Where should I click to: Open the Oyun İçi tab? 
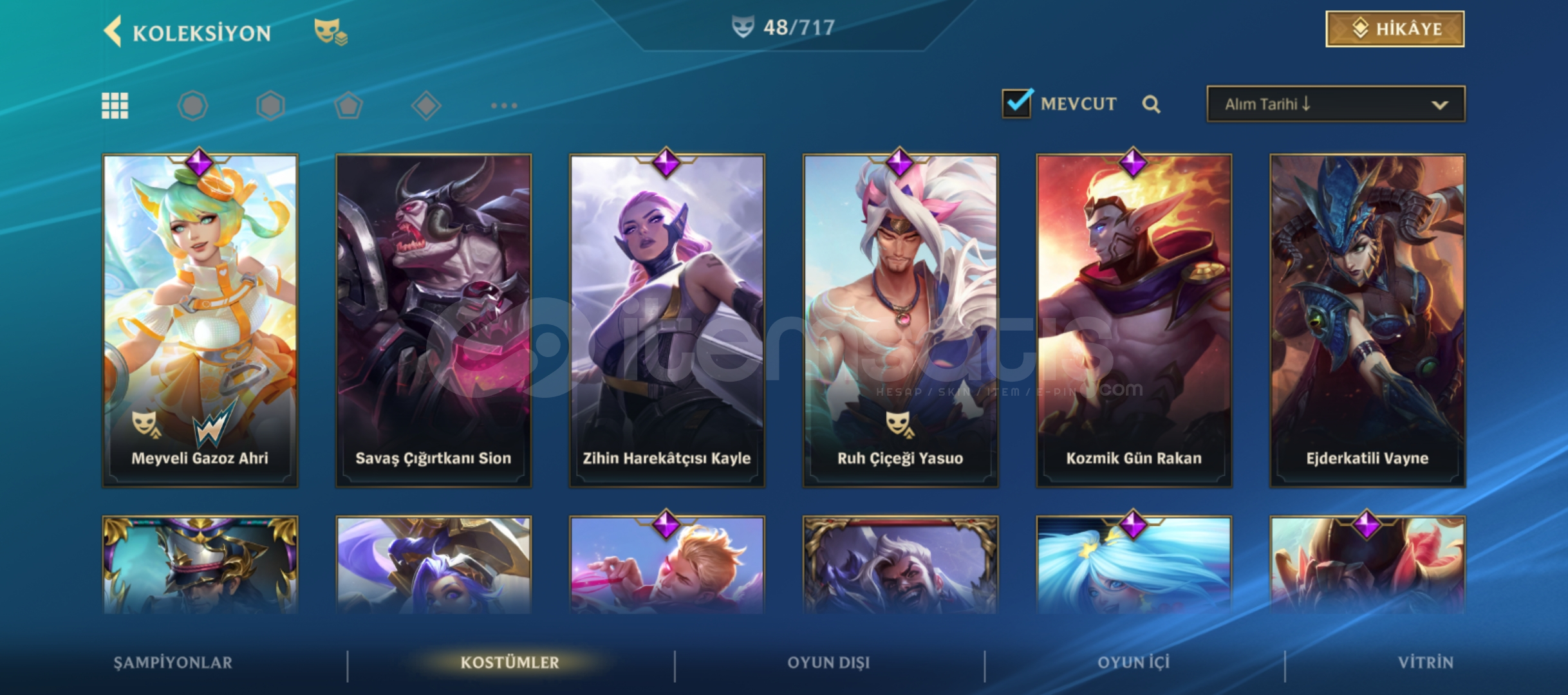(x=1134, y=662)
